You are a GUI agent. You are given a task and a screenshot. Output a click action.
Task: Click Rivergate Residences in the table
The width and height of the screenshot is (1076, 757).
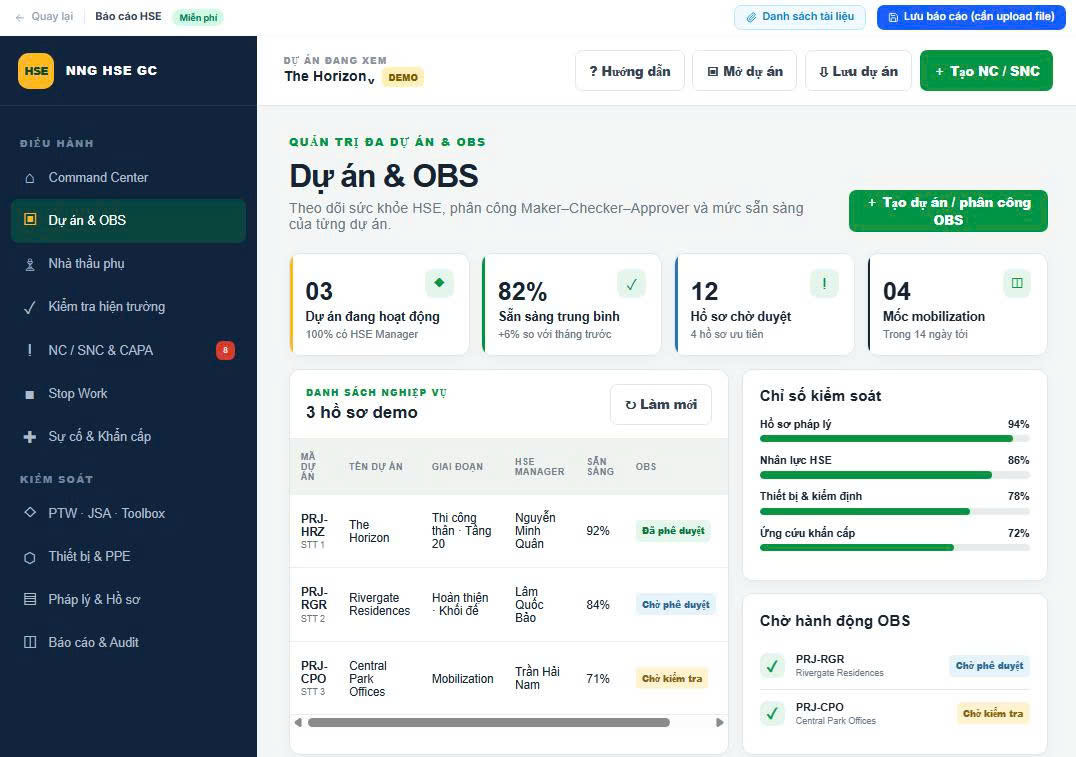point(379,605)
